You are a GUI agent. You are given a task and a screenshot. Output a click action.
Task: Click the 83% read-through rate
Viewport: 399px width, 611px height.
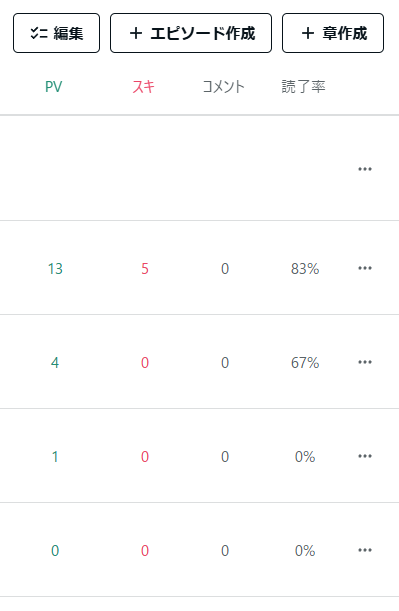click(x=305, y=269)
